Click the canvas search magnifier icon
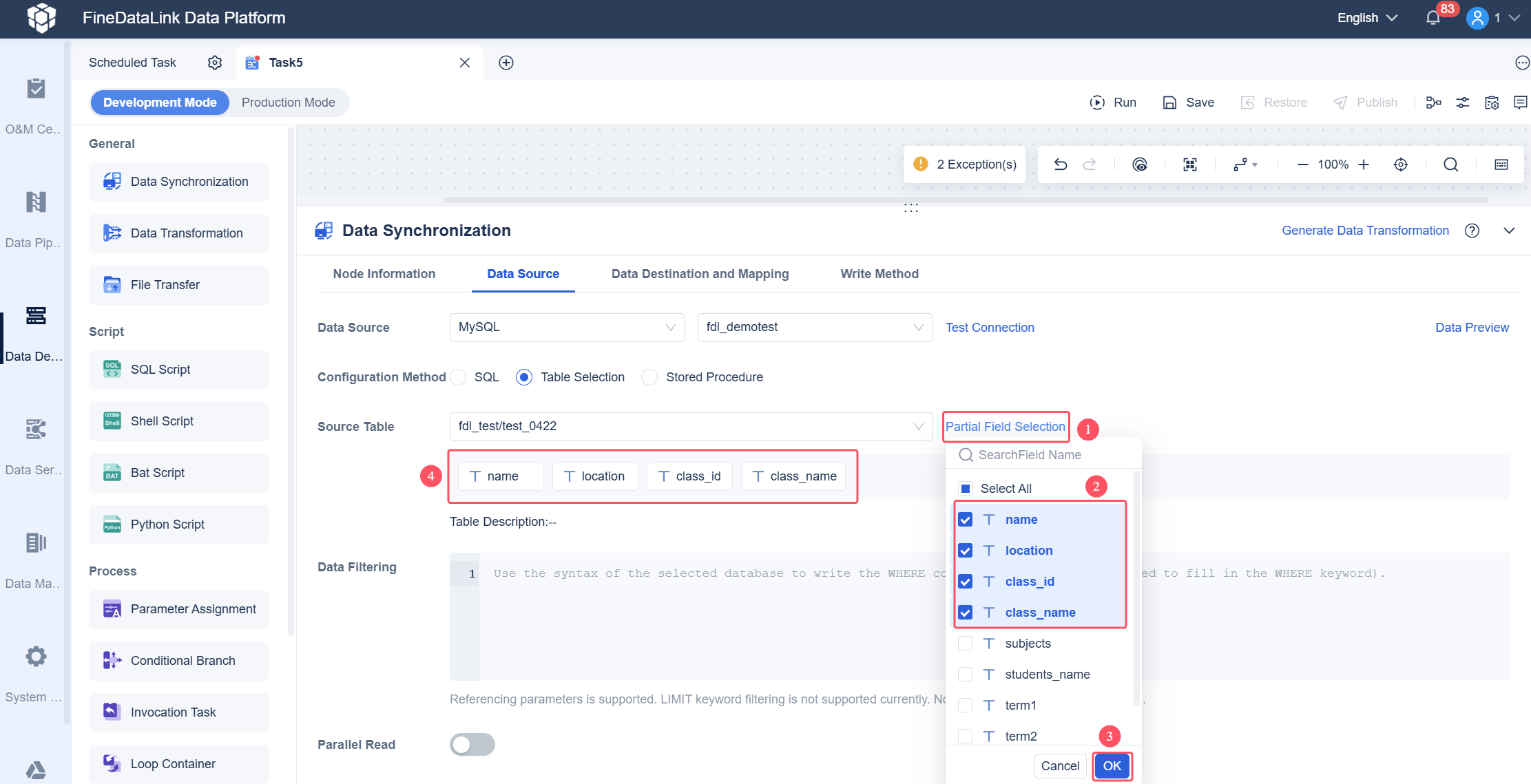This screenshot has height=784, width=1531. [x=1451, y=165]
